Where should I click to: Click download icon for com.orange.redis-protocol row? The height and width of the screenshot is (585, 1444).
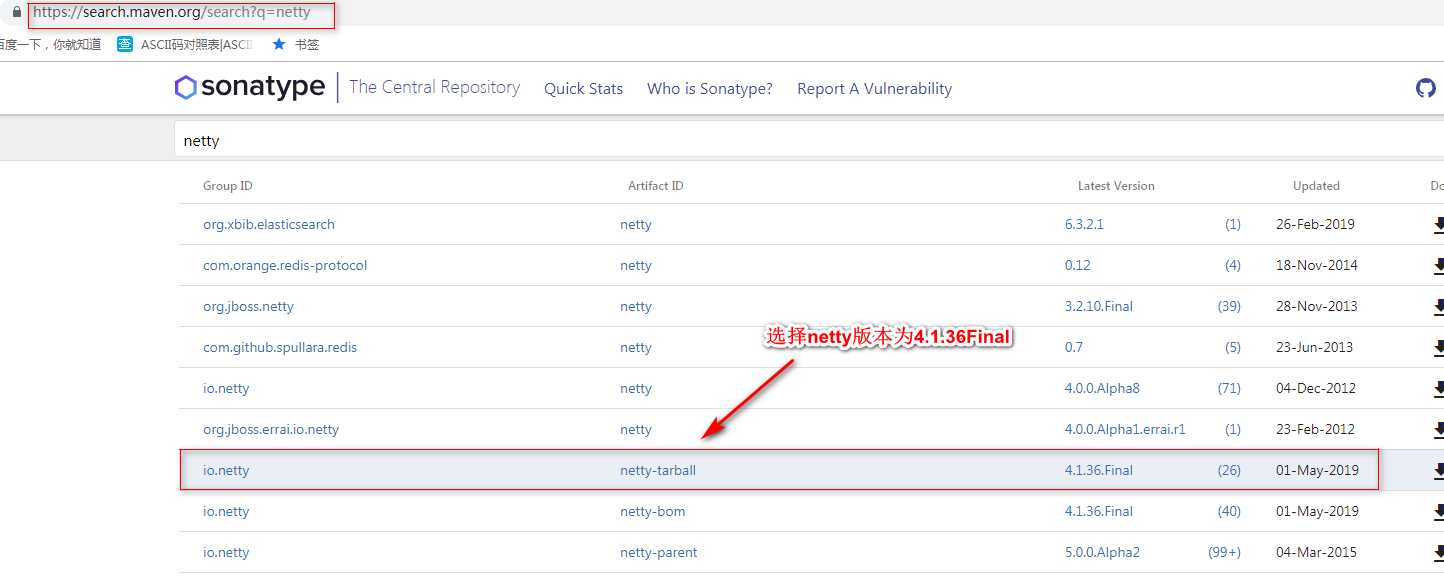click(x=1438, y=266)
